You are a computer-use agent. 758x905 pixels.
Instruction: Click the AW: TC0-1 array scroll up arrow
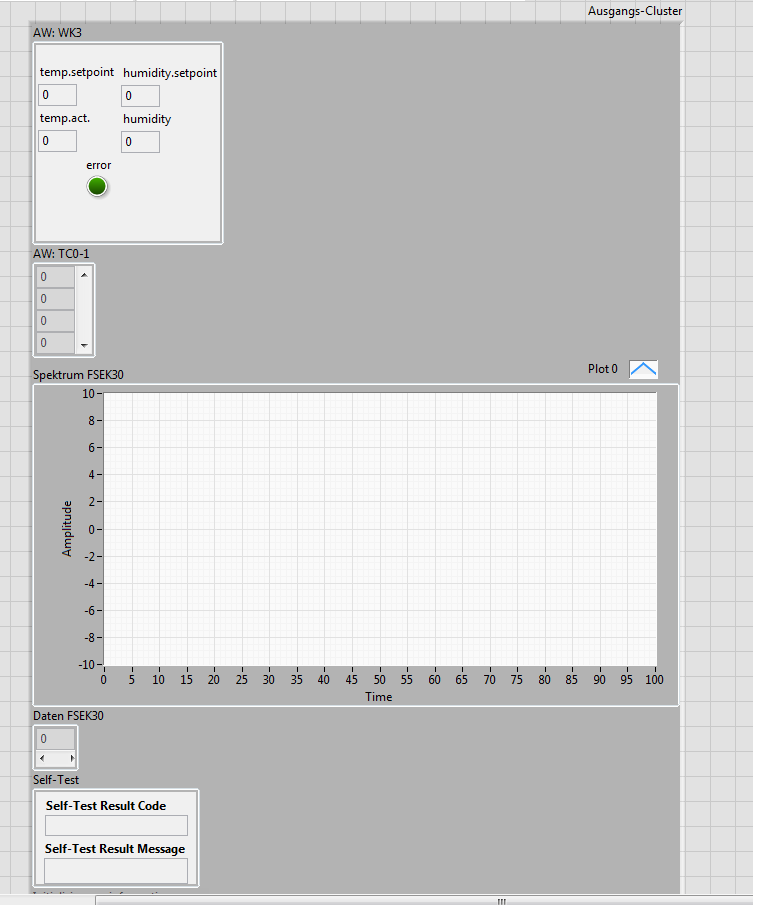tap(84, 275)
